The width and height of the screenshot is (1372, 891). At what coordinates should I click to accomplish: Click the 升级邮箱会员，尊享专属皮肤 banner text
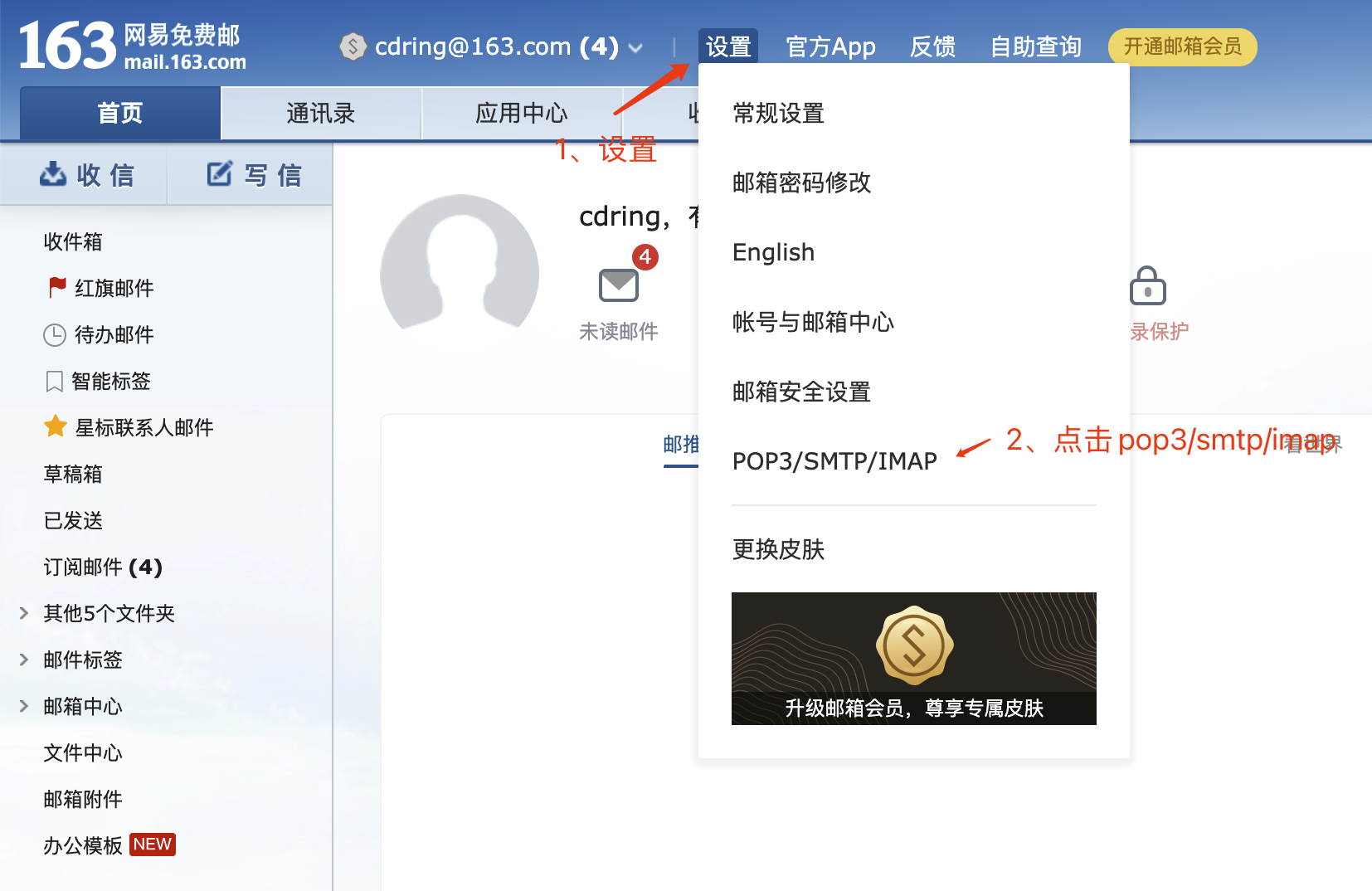pos(914,708)
